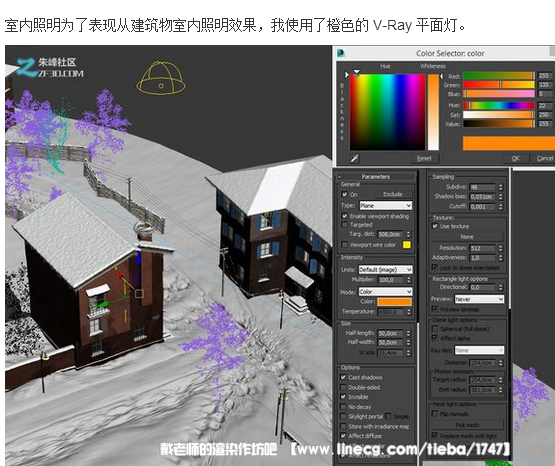Viewport: 555px width, 466px height.
Task: Click the None texture map button
Action: click(x=467, y=237)
